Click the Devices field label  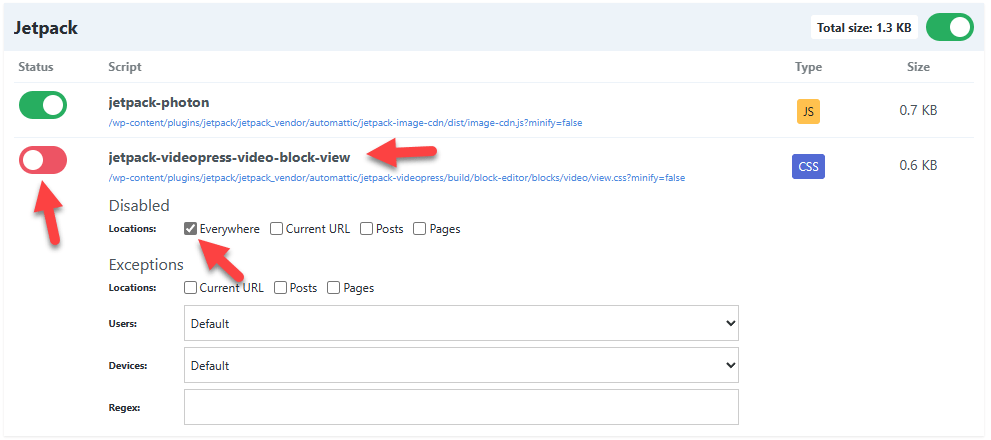pyautogui.click(x=128, y=366)
